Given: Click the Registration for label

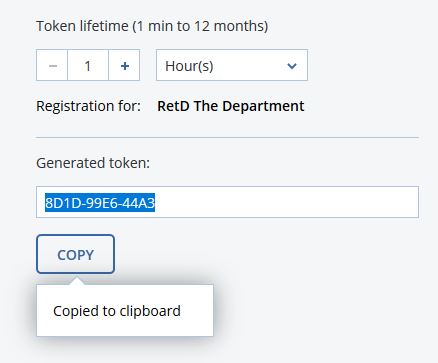Looking at the screenshot, I should point(88,106).
